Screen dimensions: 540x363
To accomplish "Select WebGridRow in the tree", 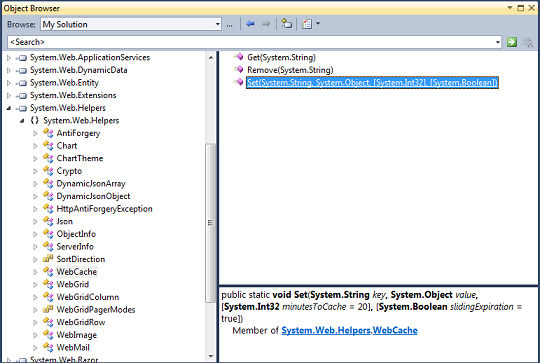I will [x=81, y=322].
